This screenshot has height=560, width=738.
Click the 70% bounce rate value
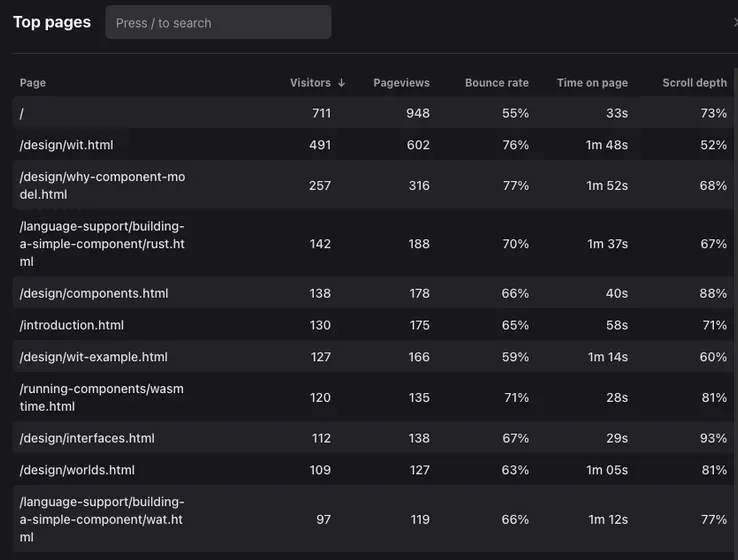tap(515, 244)
